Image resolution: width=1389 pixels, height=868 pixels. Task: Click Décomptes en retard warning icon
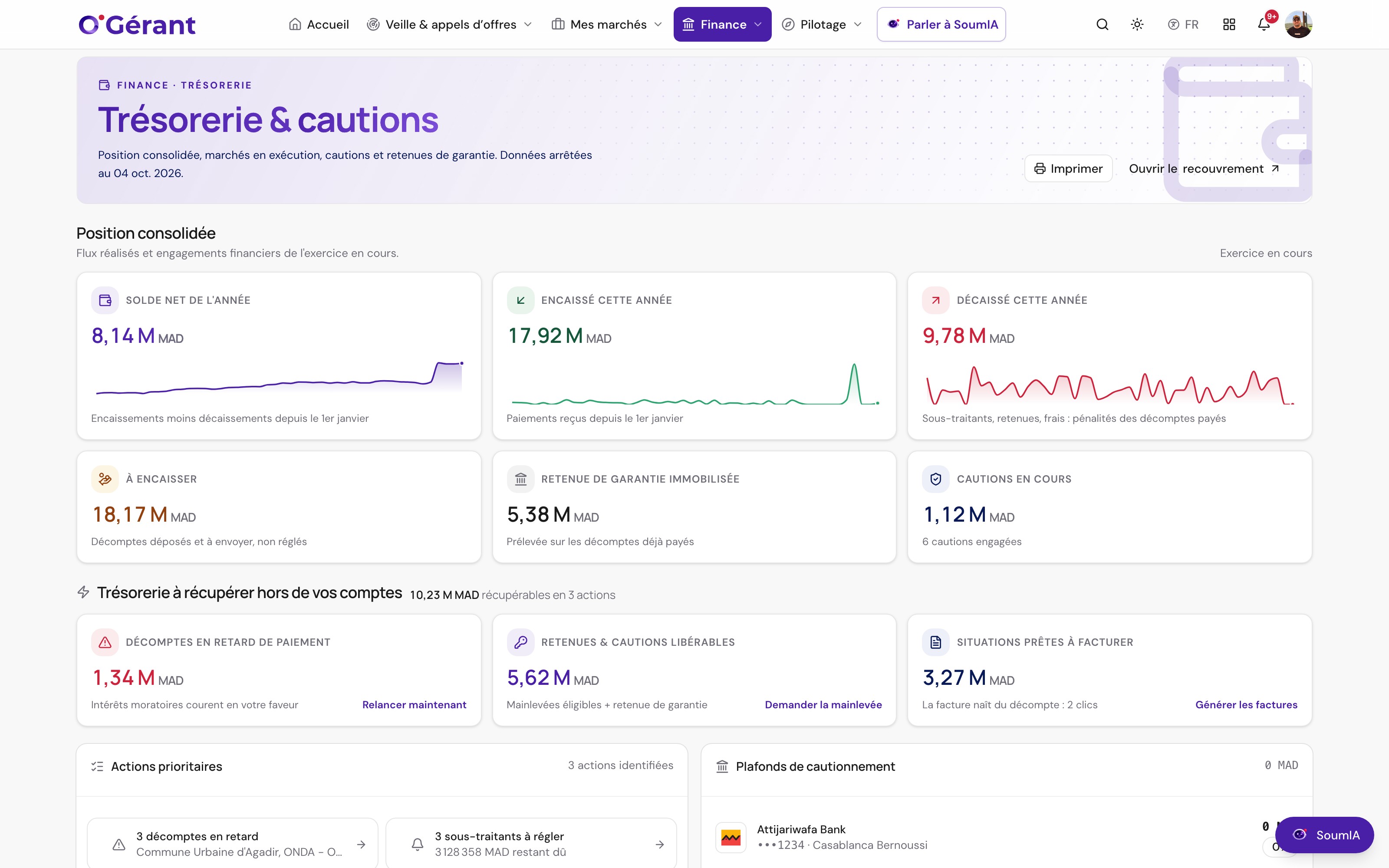pyautogui.click(x=105, y=642)
